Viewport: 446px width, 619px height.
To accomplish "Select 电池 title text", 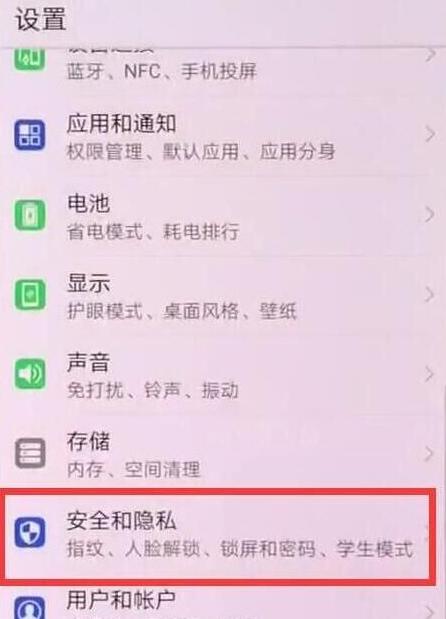I will (88, 204).
